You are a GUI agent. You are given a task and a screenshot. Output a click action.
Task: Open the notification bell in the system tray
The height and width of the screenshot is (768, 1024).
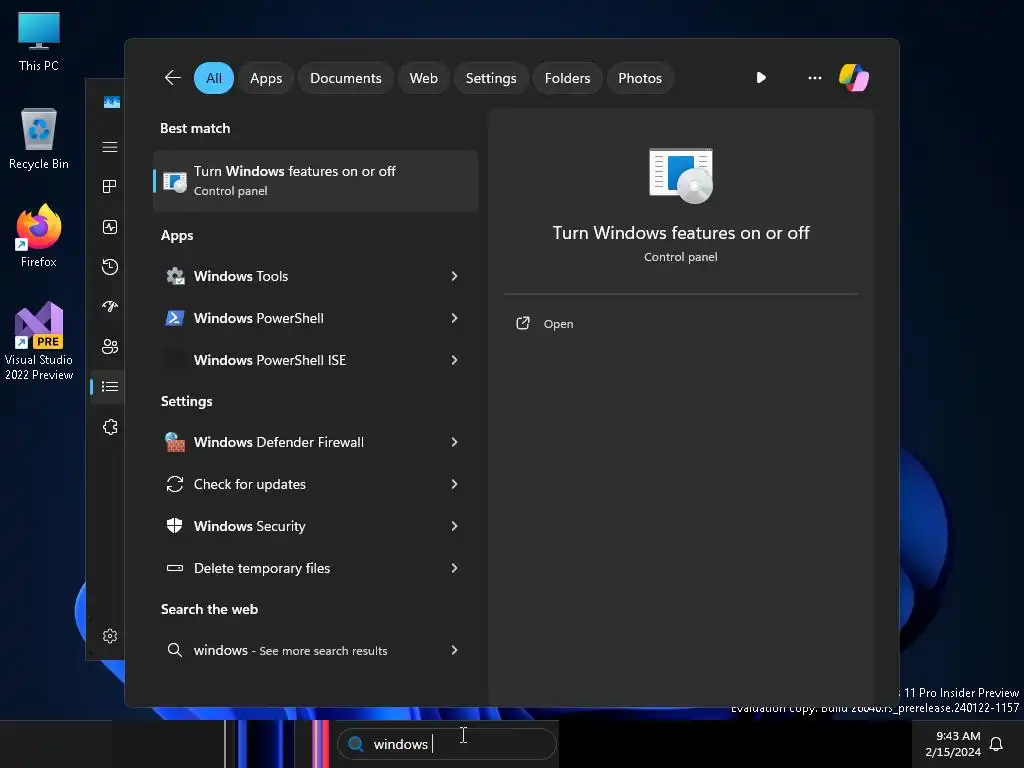click(x=996, y=744)
